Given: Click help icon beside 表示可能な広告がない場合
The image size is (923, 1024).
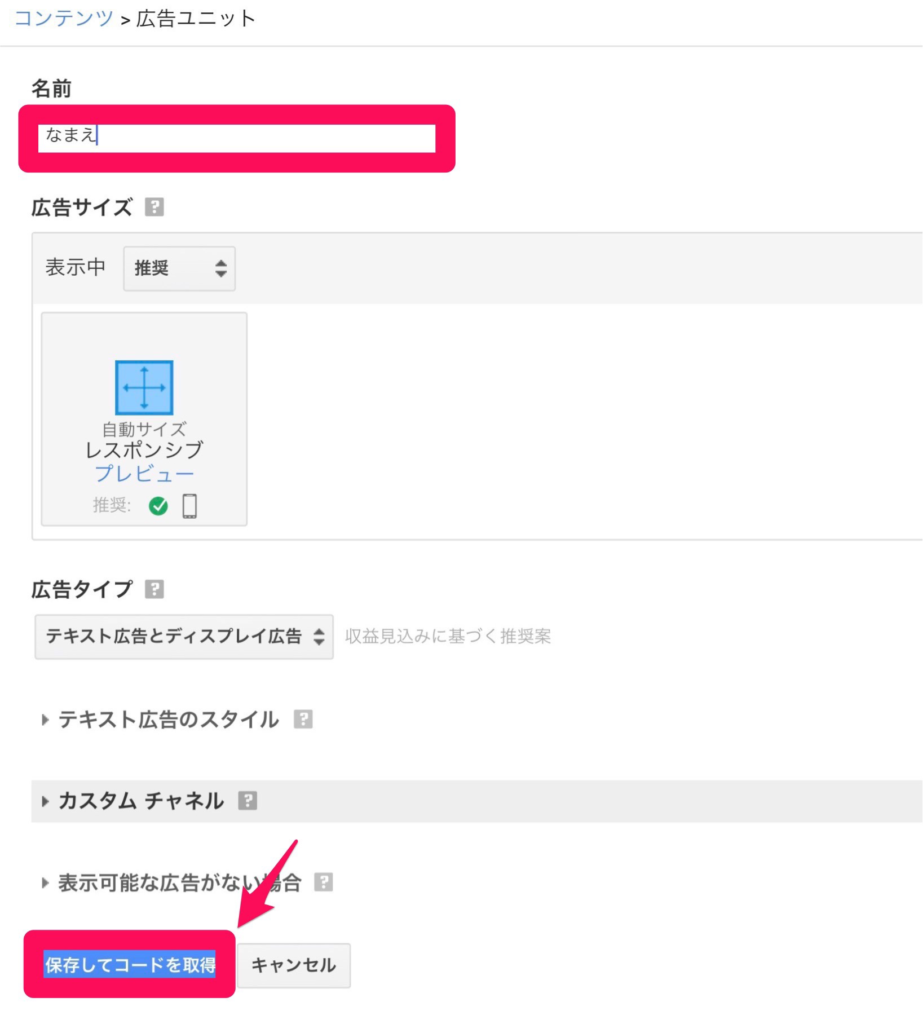Looking at the screenshot, I should 323,882.
